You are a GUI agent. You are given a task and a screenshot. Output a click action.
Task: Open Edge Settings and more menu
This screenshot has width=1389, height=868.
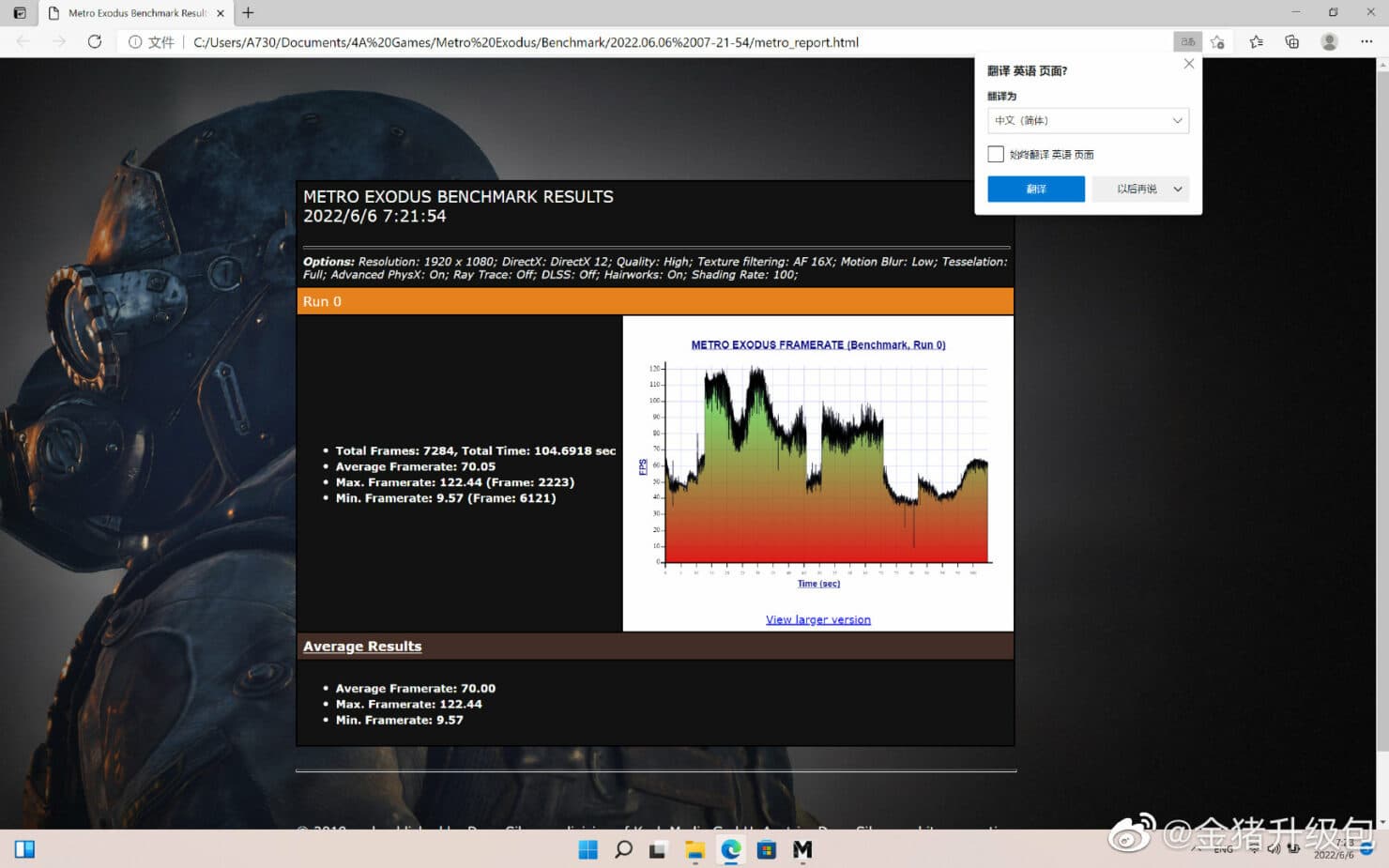click(1366, 42)
